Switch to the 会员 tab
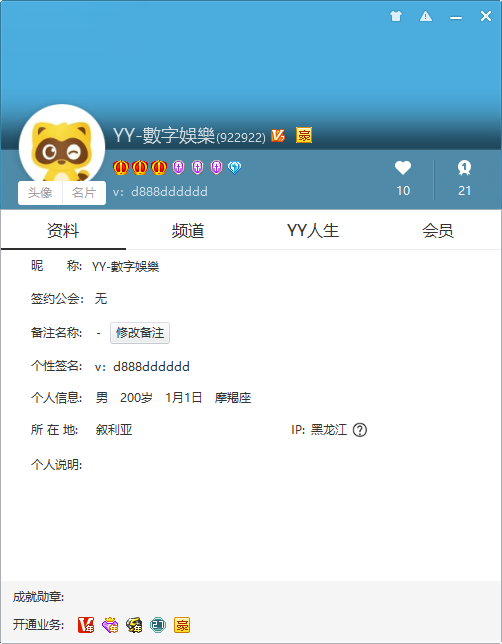Image resolution: width=502 pixels, height=644 pixels. pos(438,230)
